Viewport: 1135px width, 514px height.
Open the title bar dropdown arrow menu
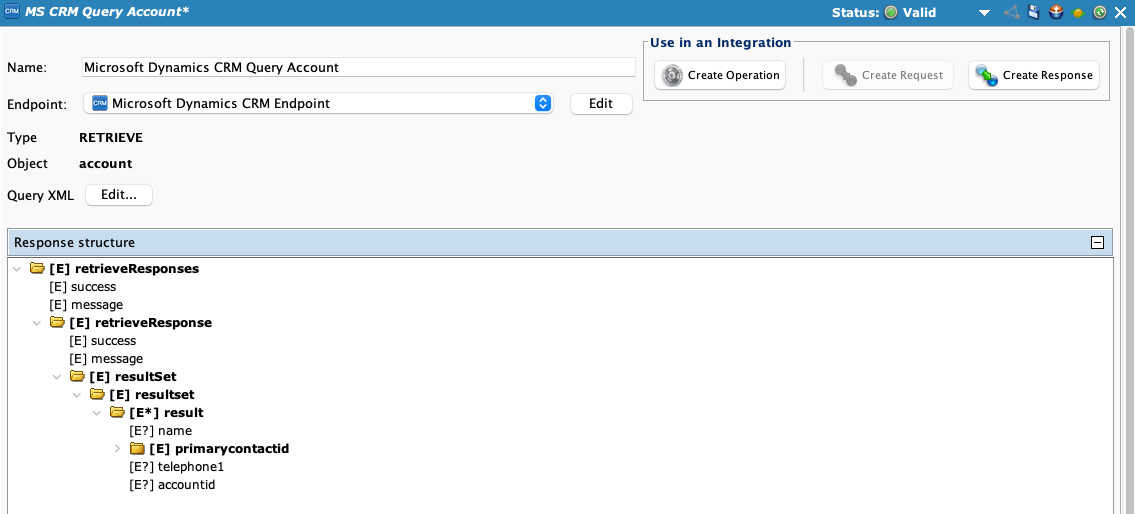point(984,13)
